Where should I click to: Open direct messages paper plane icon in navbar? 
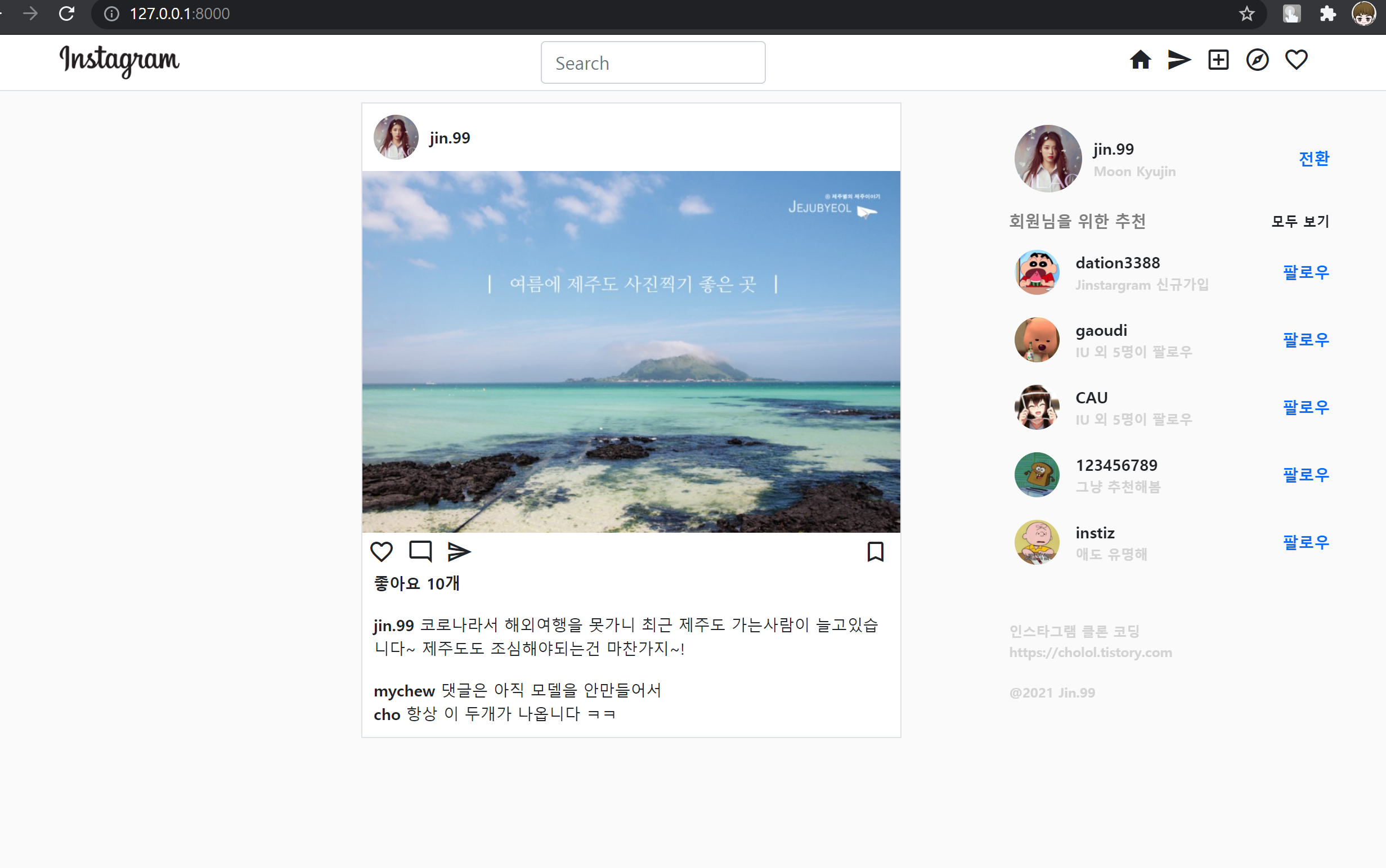click(x=1179, y=60)
